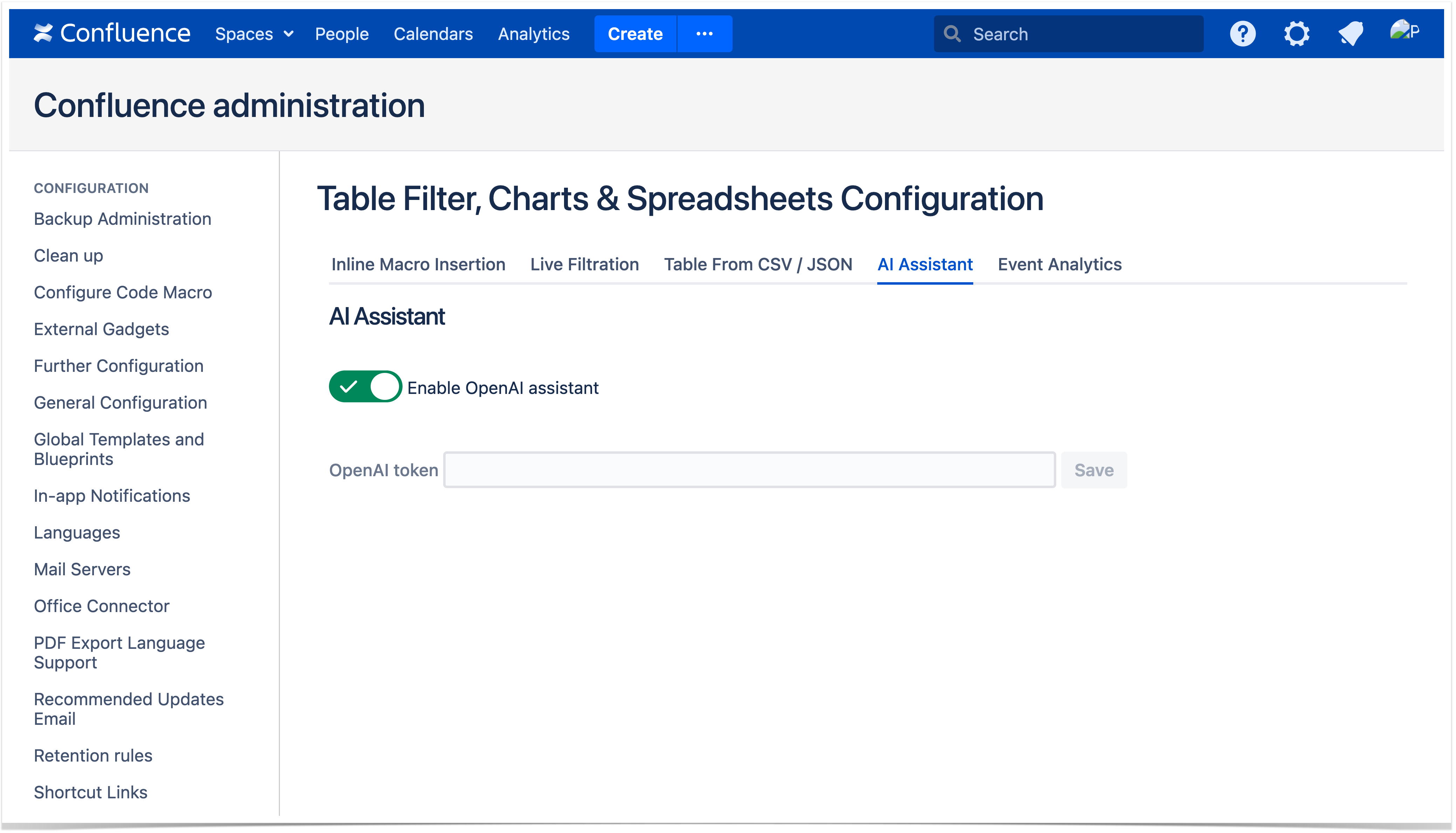Focus the OpenAI token input field

point(749,470)
